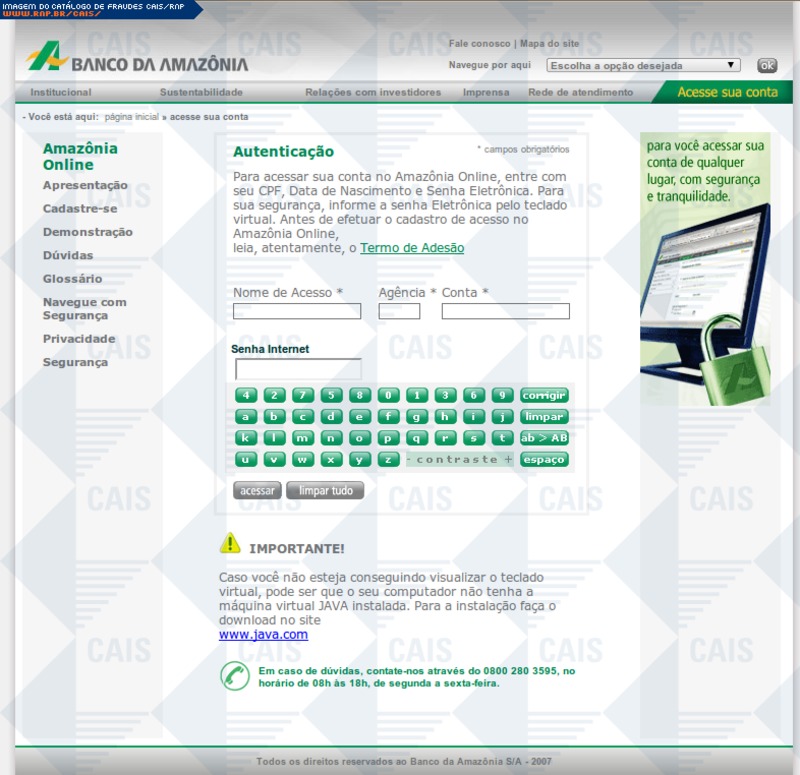Open 'Cadastre-se' in the sidebar
The height and width of the screenshot is (775, 800).
tap(80, 209)
